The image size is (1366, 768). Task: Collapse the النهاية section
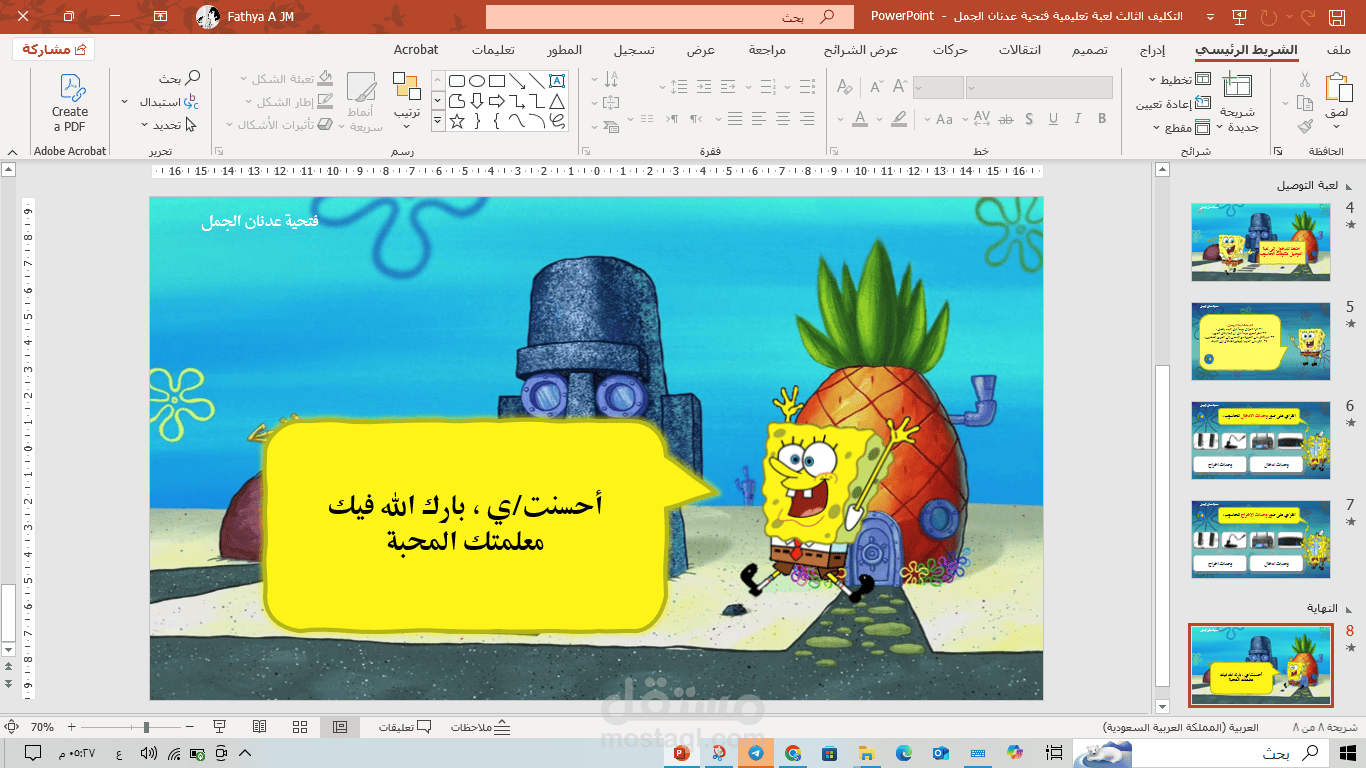tap(1350, 608)
